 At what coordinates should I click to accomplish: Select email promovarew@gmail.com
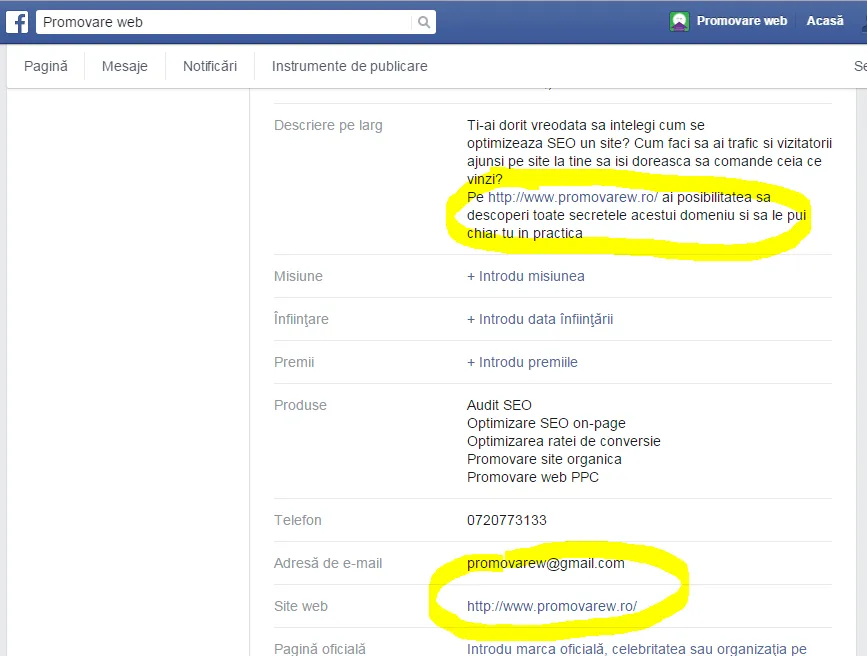[x=546, y=563]
